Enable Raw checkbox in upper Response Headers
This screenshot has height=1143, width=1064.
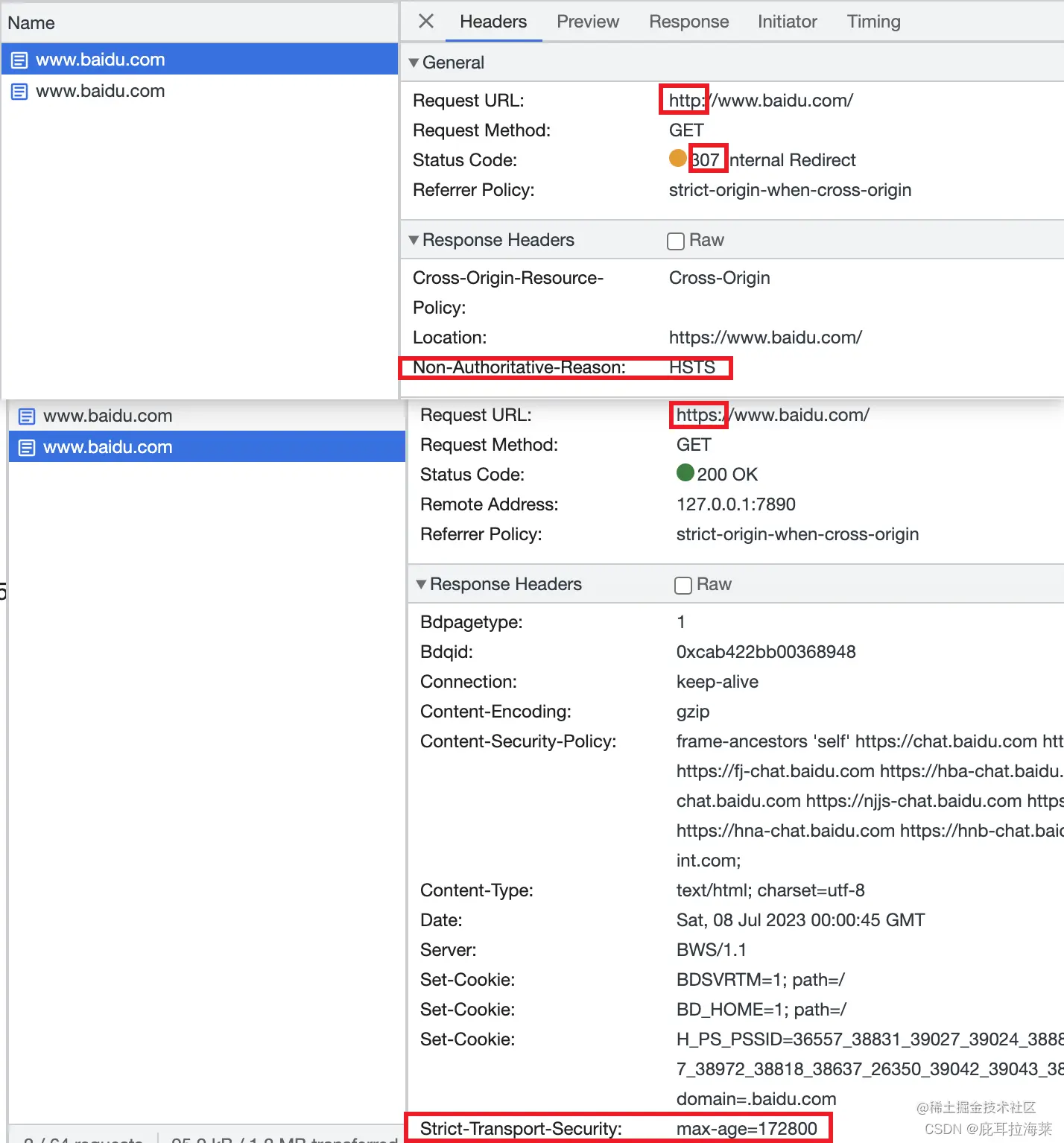(x=676, y=241)
